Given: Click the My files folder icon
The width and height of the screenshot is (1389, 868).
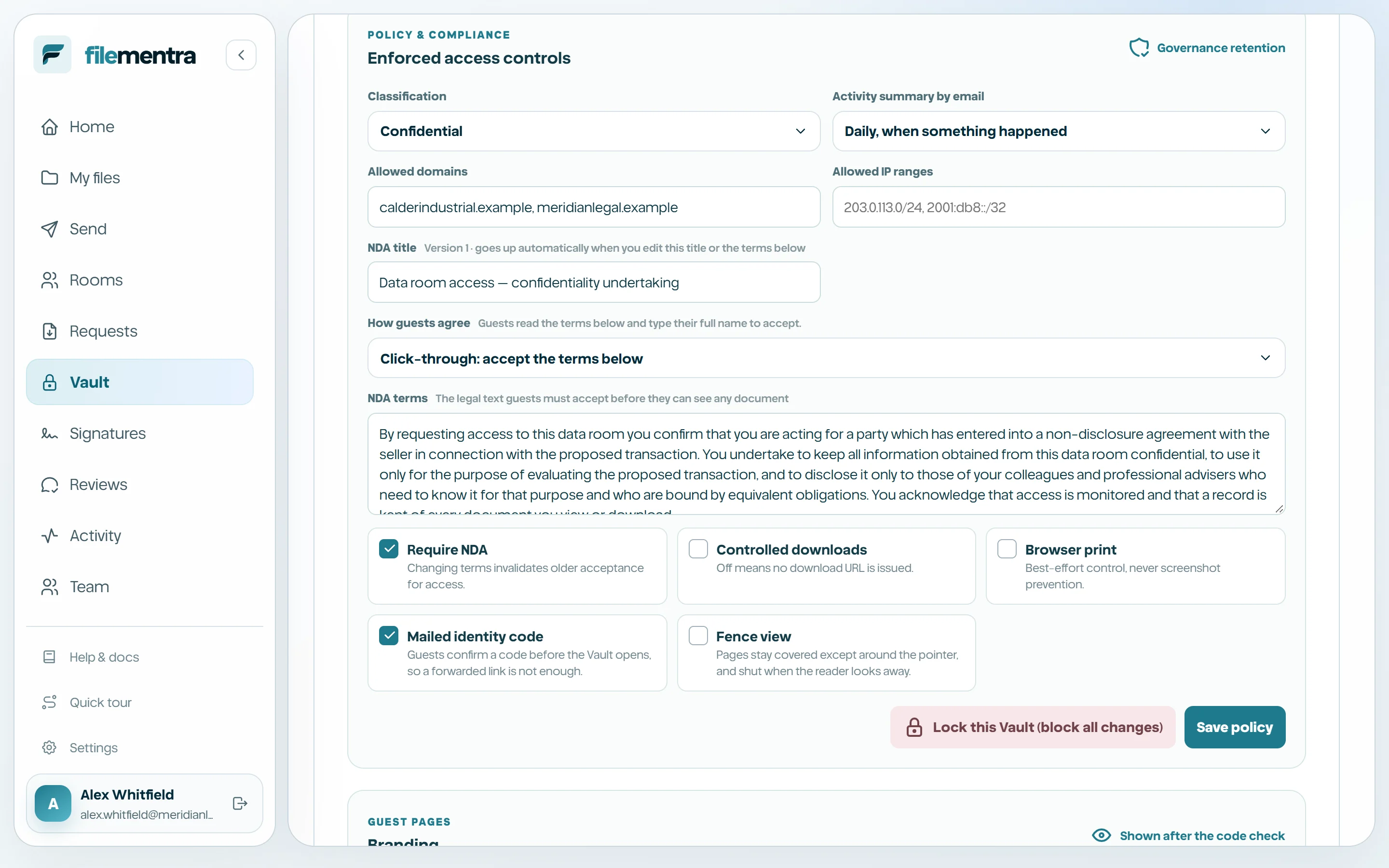Looking at the screenshot, I should (x=49, y=178).
